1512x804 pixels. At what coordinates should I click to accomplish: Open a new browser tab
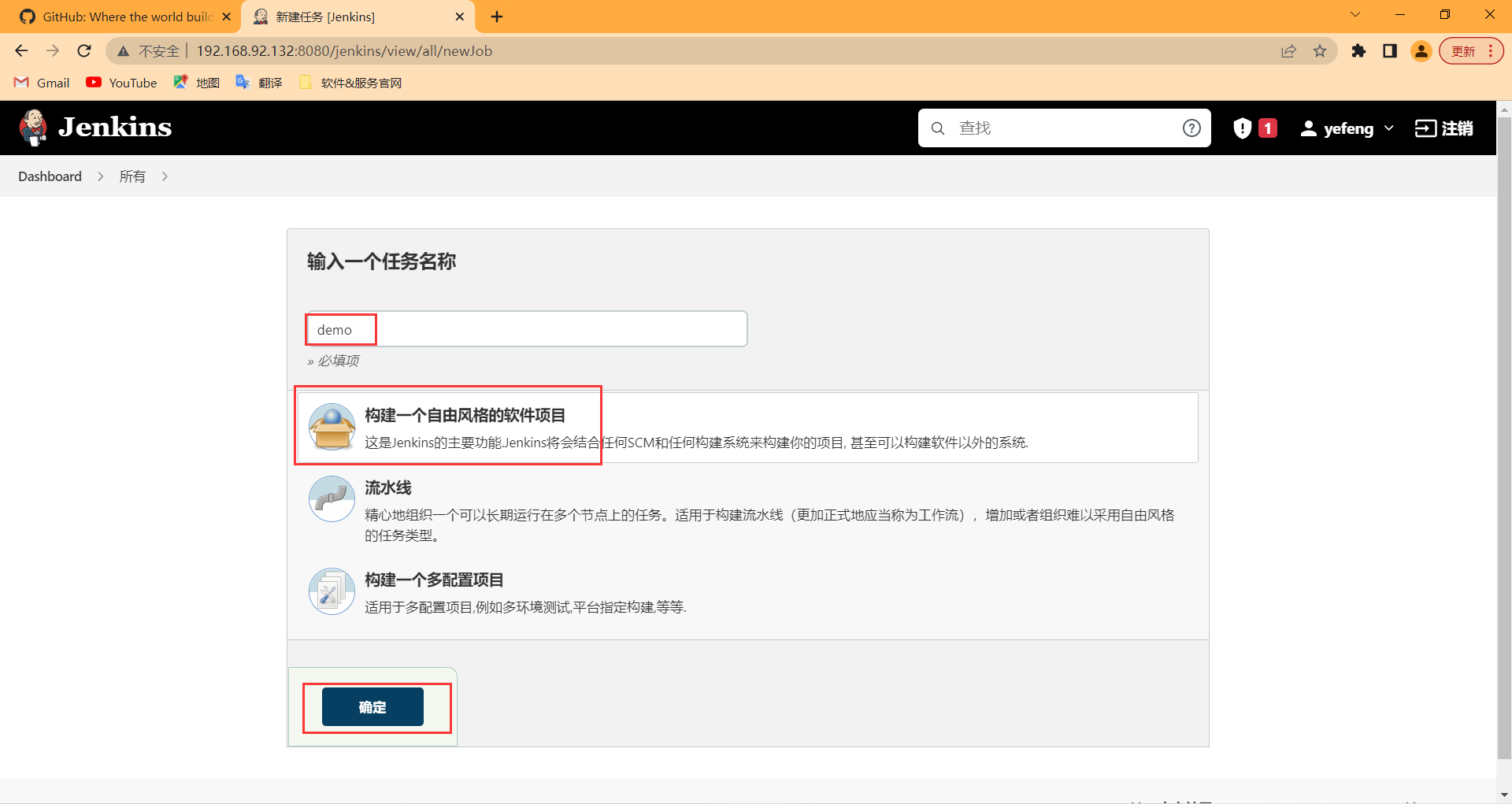pos(497,17)
